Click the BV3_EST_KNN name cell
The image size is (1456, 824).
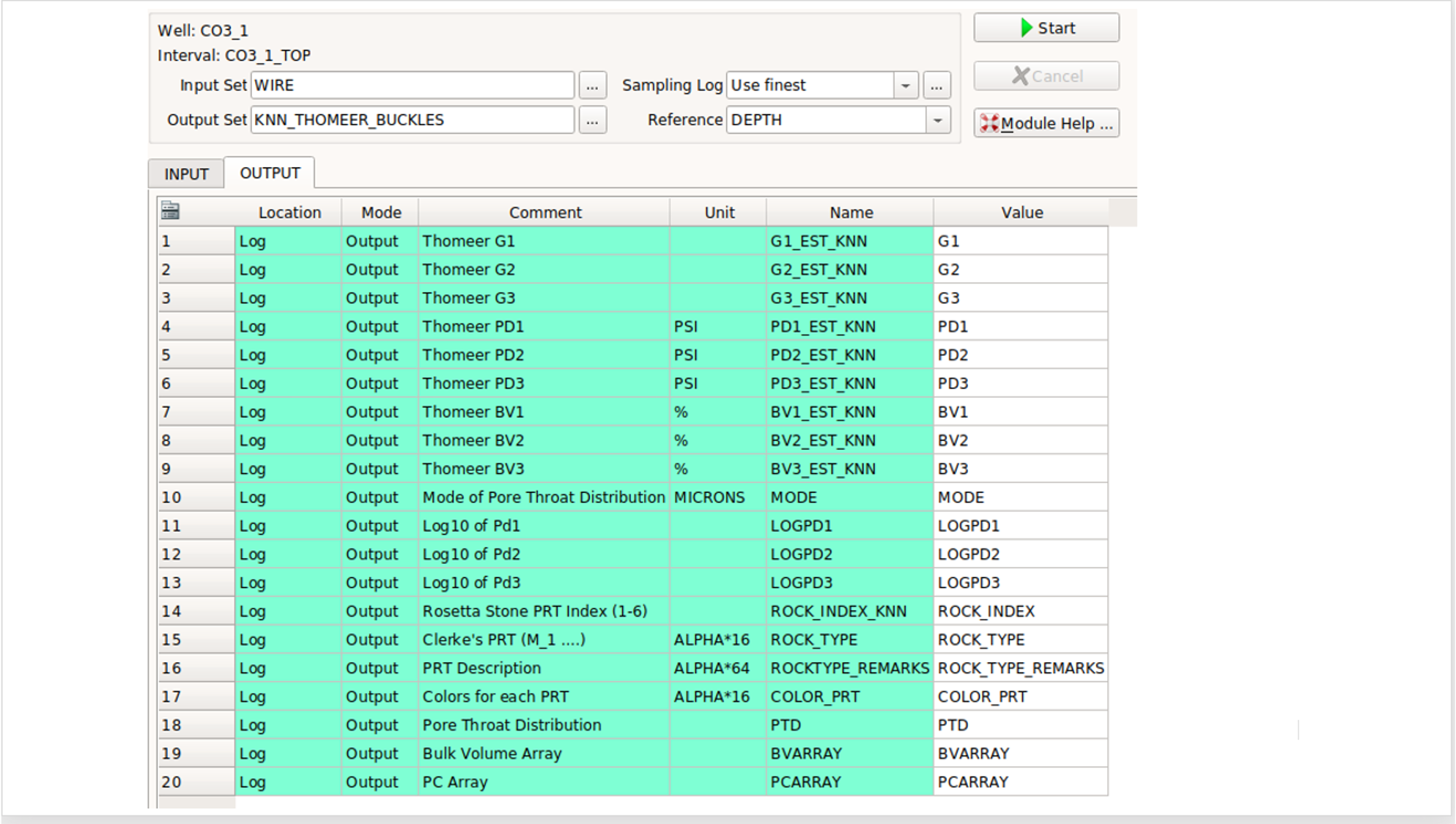(x=850, y=469)
